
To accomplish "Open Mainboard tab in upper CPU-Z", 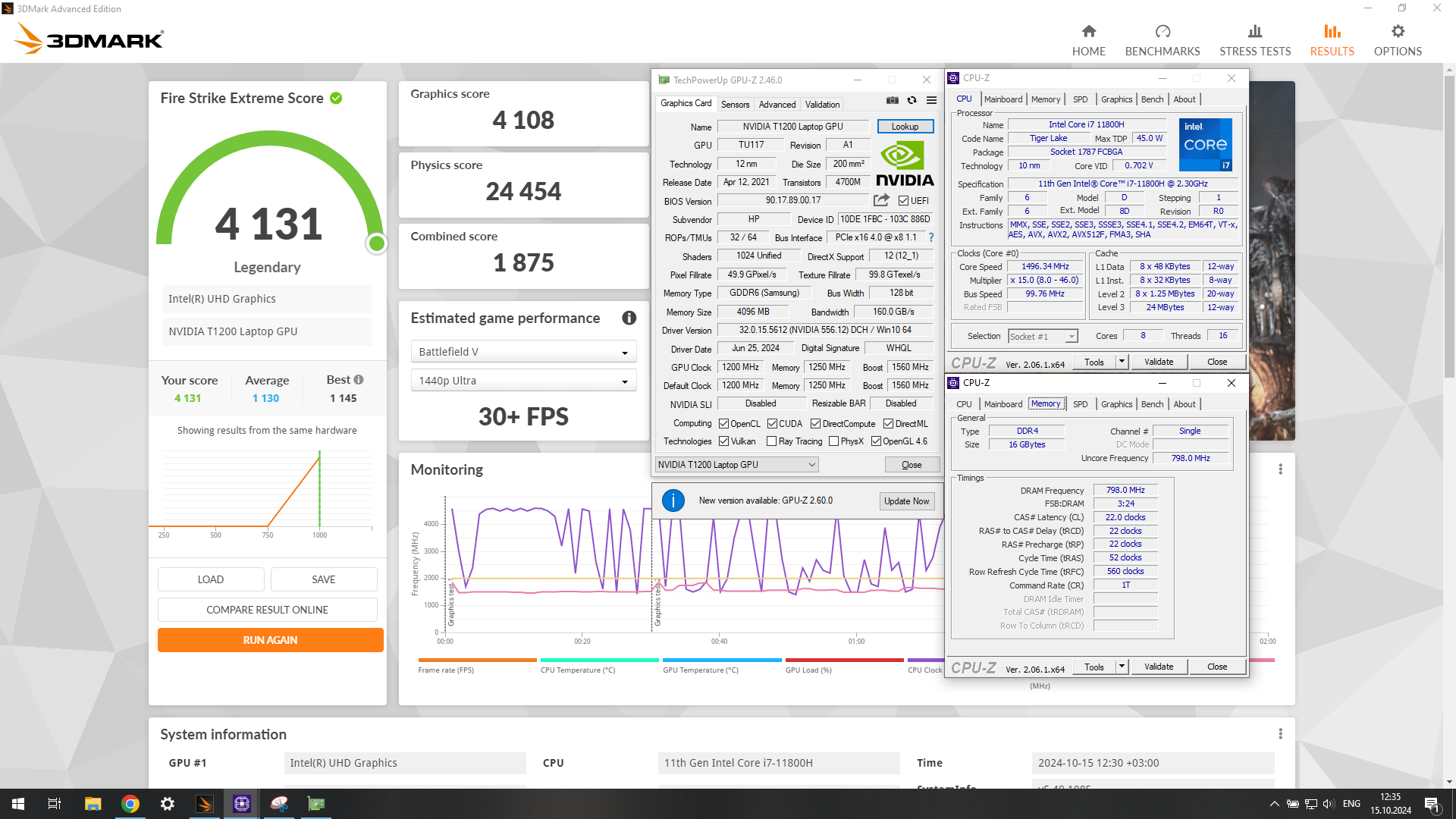I will tap(1003, 99).
